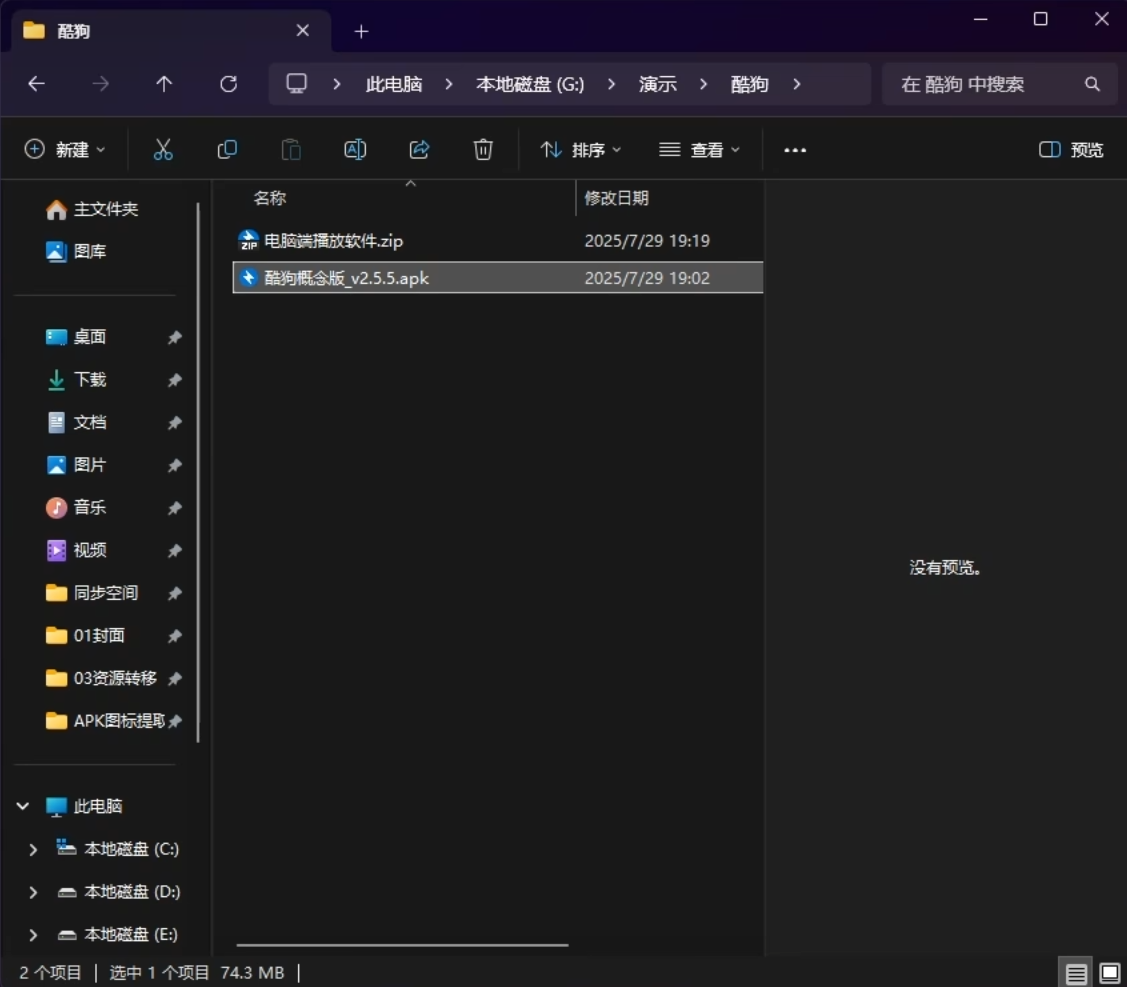Open the 新建 dropdown
Screen dimensions: 1127x987
pos(66,149)
